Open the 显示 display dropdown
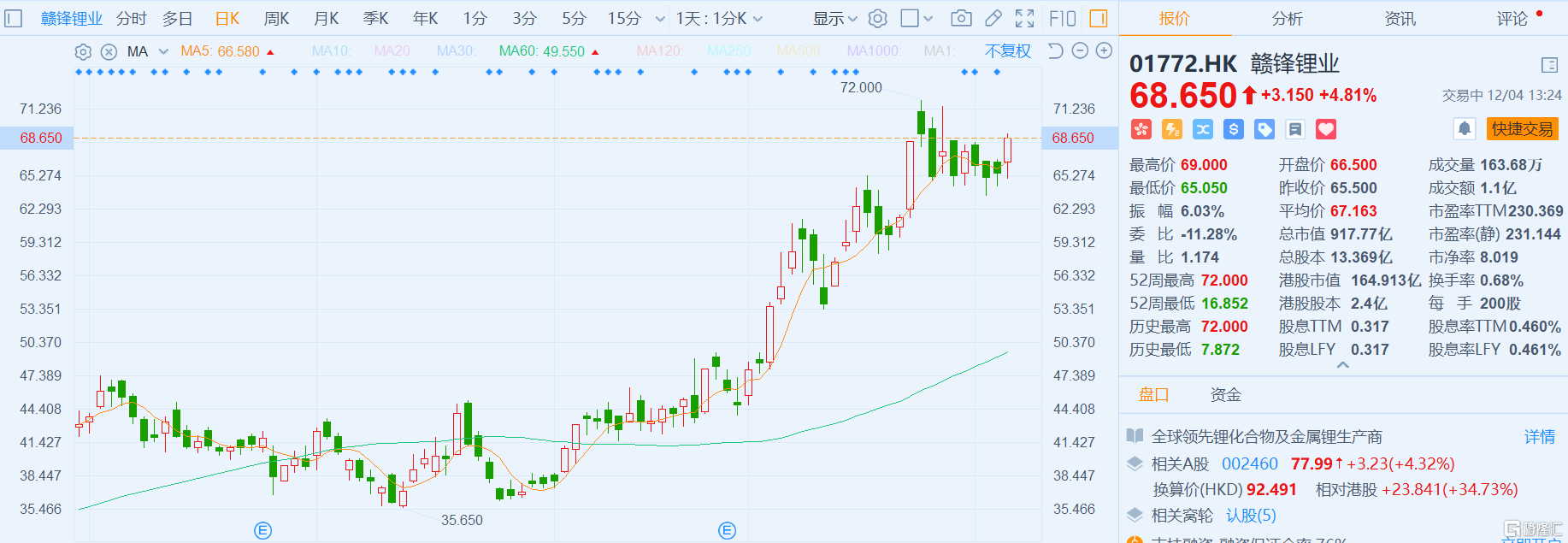This screenshot has height=543, width=1568. (834, 18)
